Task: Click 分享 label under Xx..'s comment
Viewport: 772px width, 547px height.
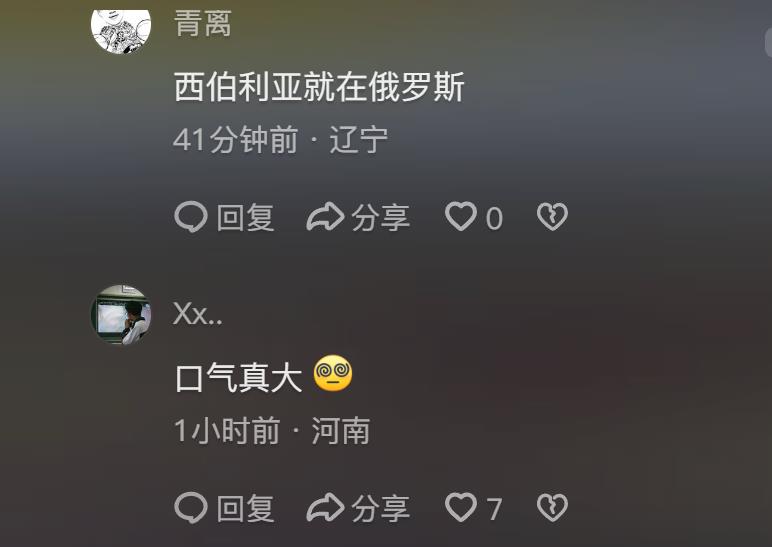Action: [x=381, y=508]
